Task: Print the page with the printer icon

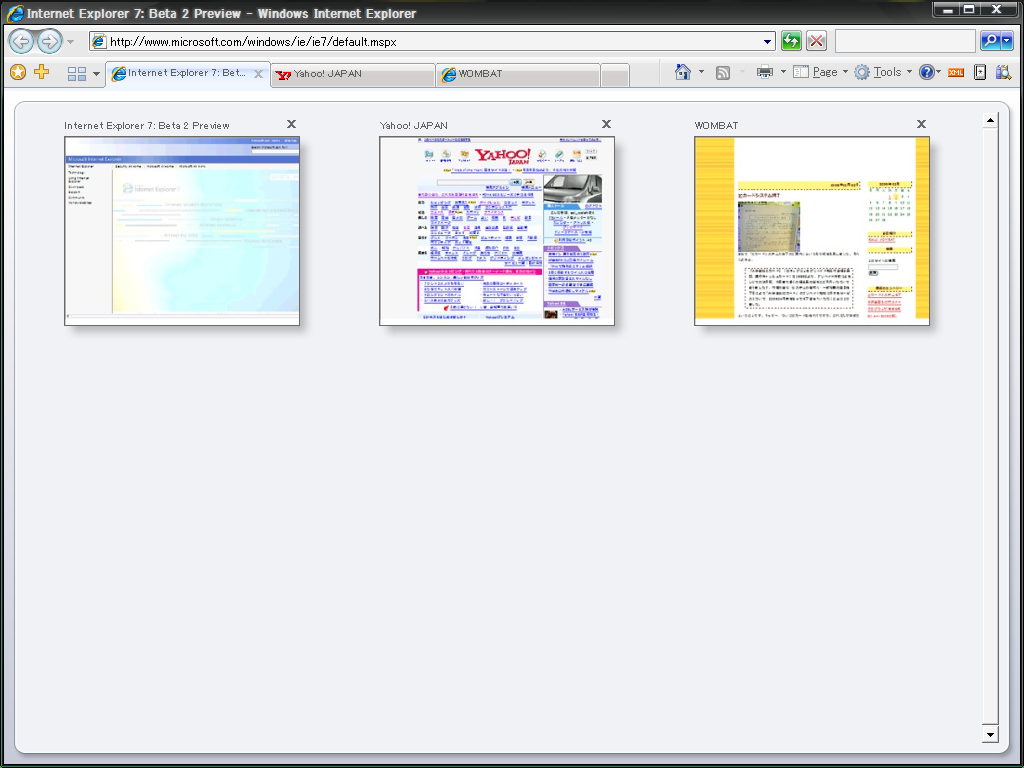Action: (765, 72)
